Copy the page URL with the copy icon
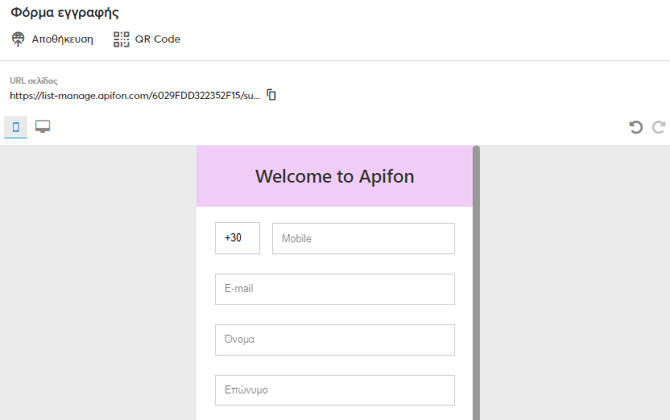The width and height of the screenshot is (670, 420). [x=272, y=95]
